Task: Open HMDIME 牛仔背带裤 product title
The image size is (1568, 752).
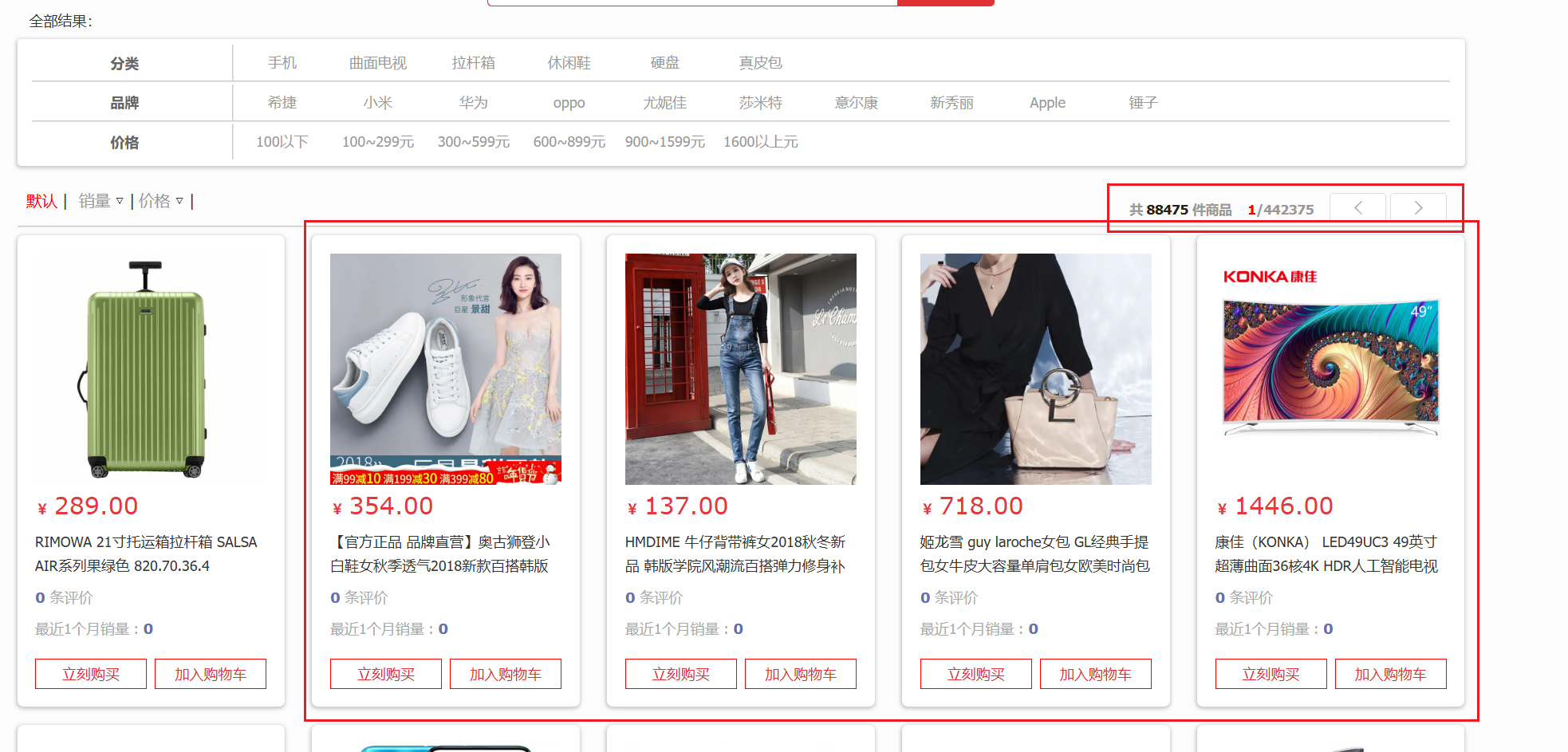Action: click(735, 554)
